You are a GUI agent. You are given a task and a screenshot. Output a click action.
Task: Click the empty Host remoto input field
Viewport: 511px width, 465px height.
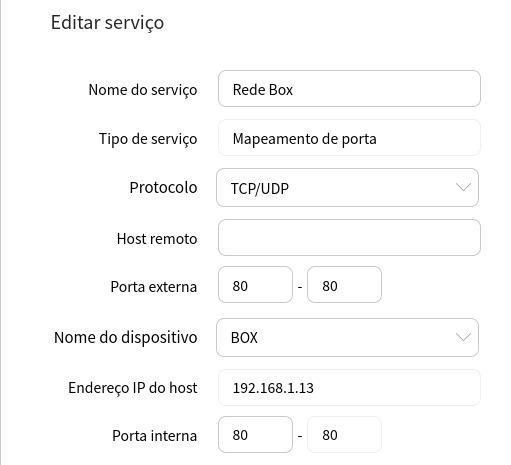coord(349,237)
